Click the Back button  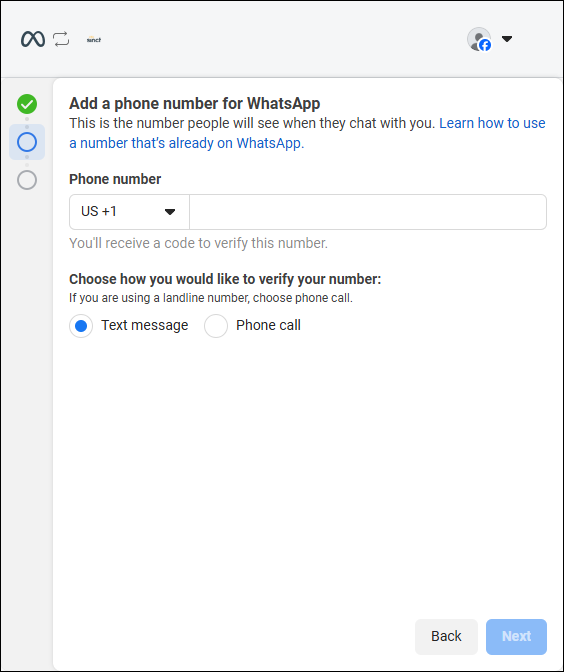446,636
